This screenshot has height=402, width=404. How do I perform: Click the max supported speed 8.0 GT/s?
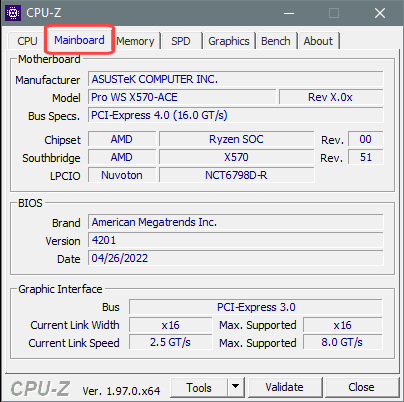(x=343, y=342)
